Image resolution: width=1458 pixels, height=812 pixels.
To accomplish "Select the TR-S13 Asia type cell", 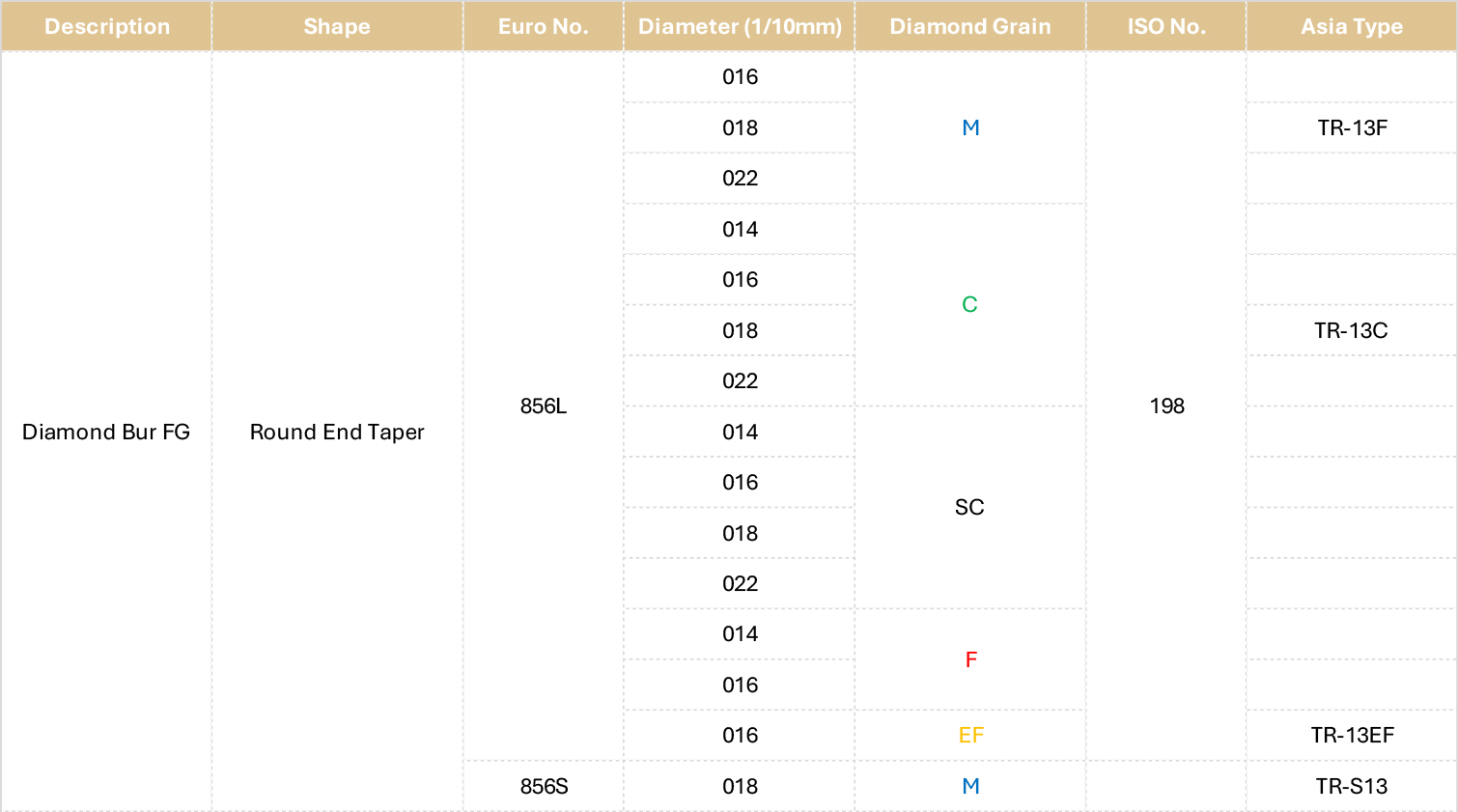I will tap(1352, 786).
